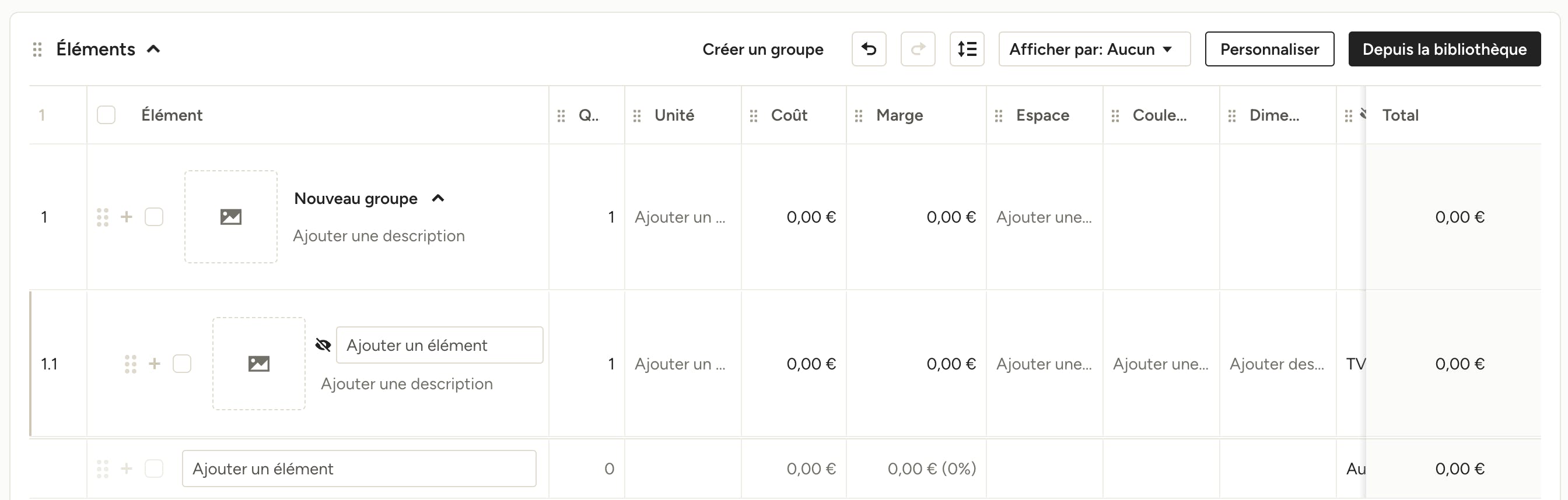Click the Personnaliser button

coord(1269,49)
